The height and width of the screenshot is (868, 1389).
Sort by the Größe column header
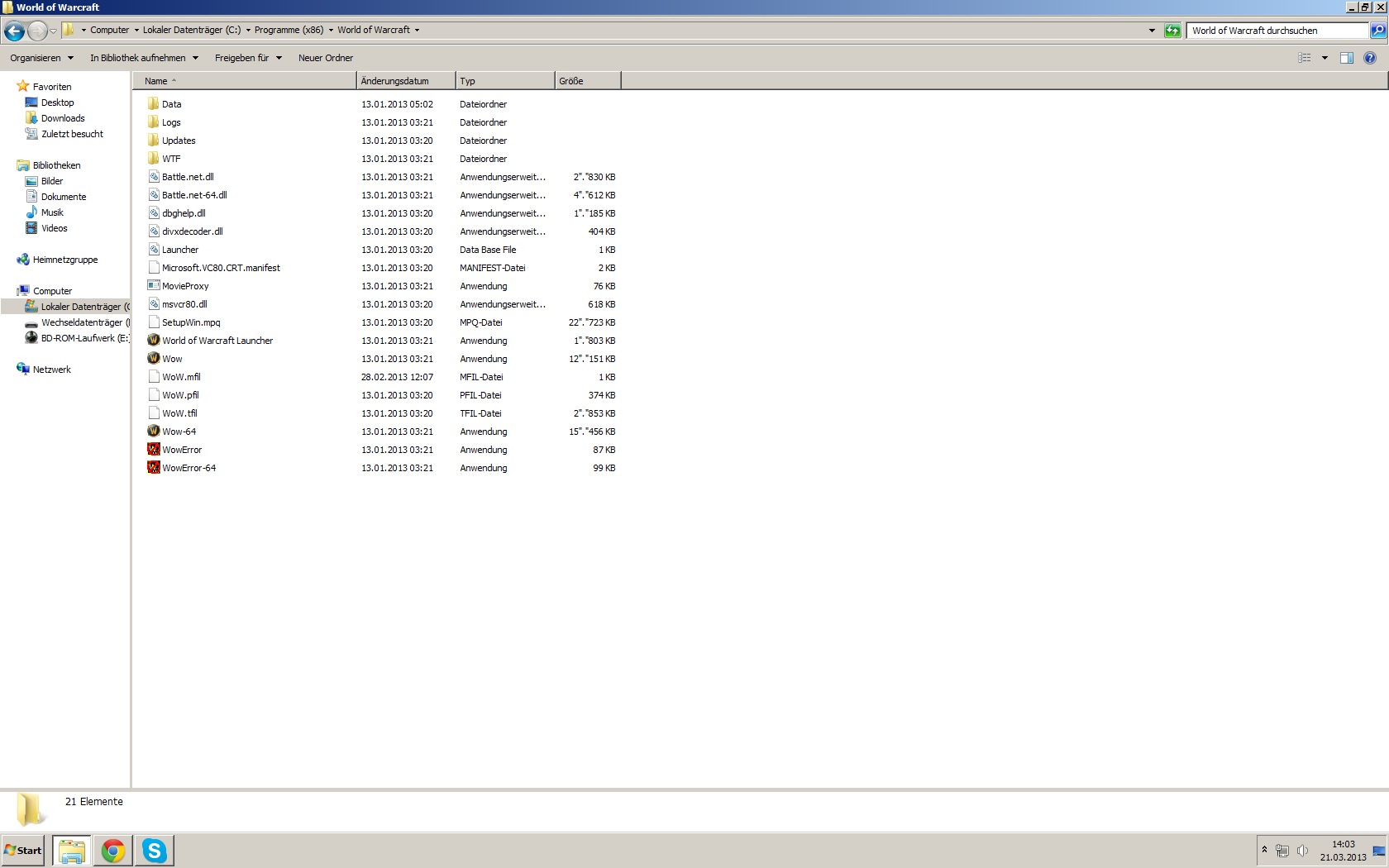(588, 81)
